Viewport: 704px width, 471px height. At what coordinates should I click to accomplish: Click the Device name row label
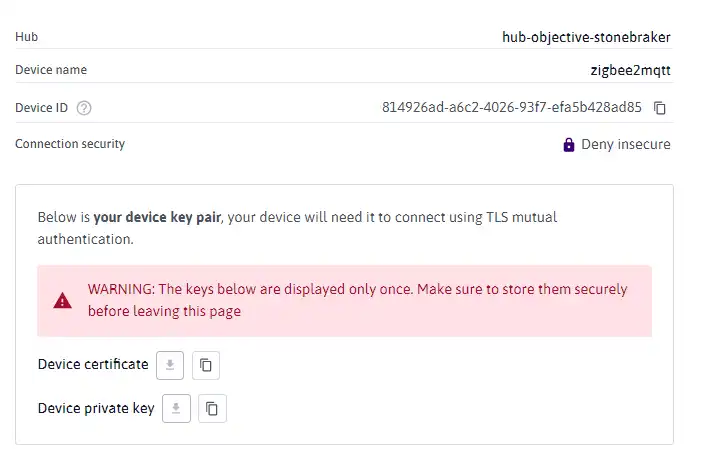tap(51, 70)
